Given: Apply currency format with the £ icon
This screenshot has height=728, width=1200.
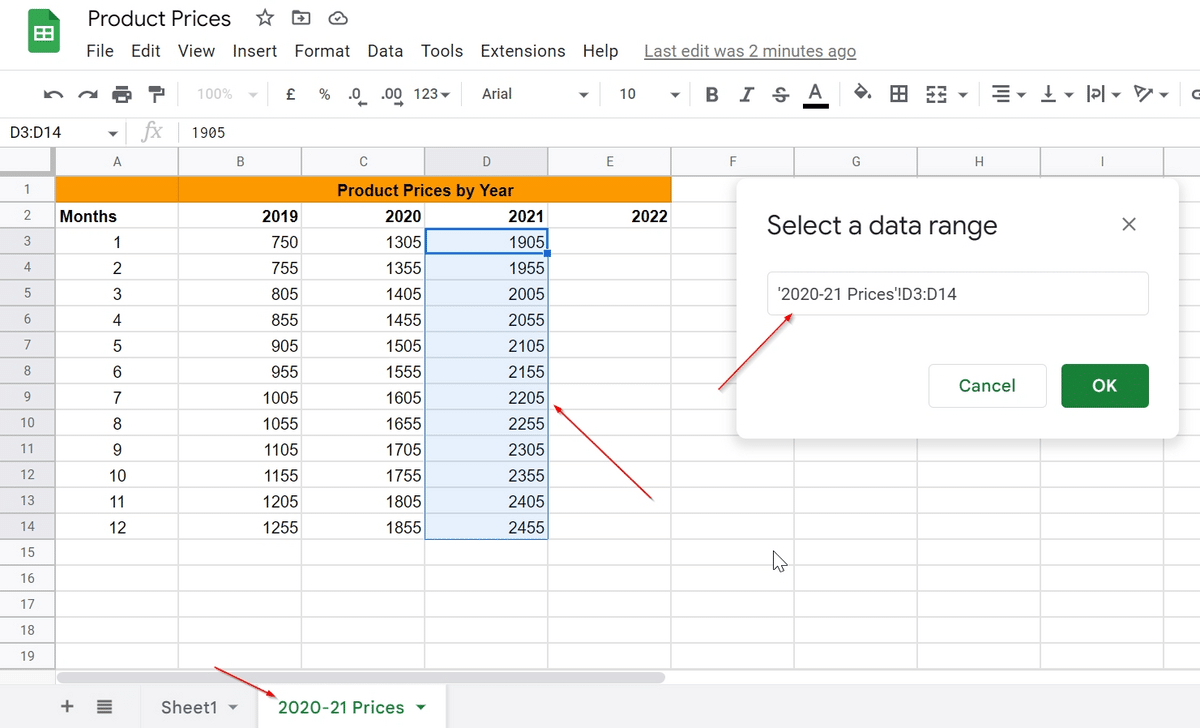Looking at the screenshot, I should (290, 93).
